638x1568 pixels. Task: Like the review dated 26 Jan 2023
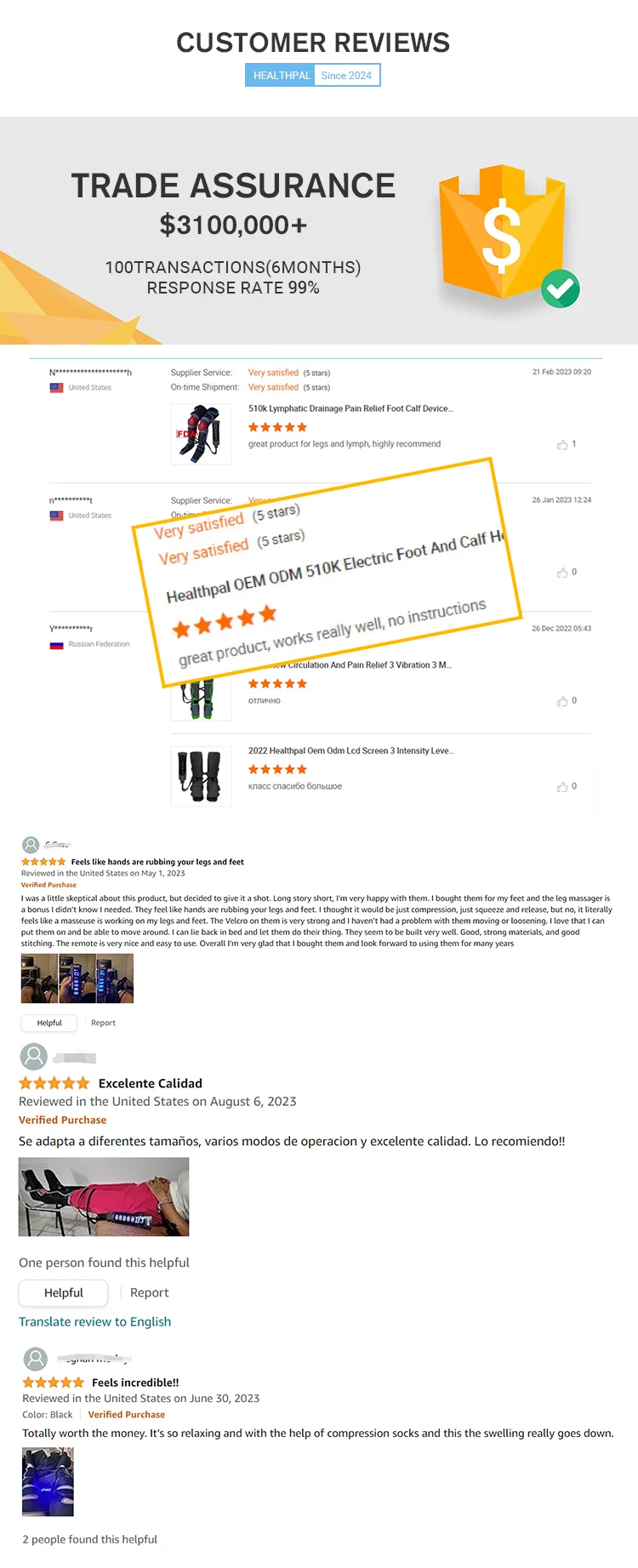[562, 573]
